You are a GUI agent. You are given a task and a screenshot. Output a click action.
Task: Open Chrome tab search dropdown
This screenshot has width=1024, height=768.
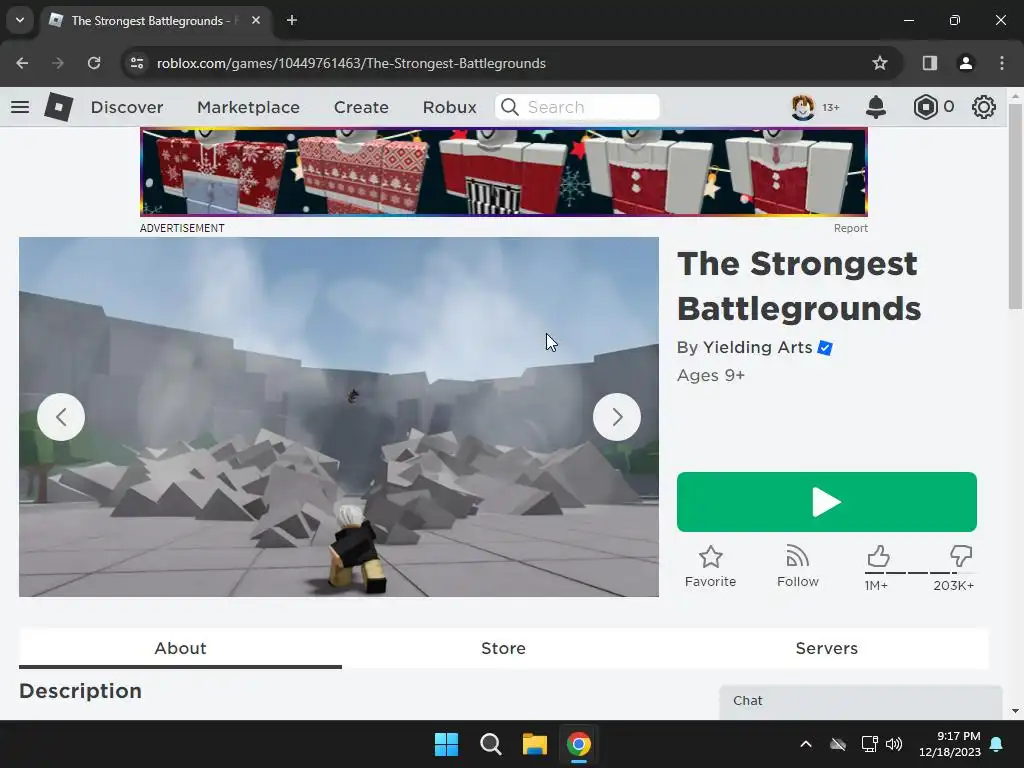click(x=20, y=20)
